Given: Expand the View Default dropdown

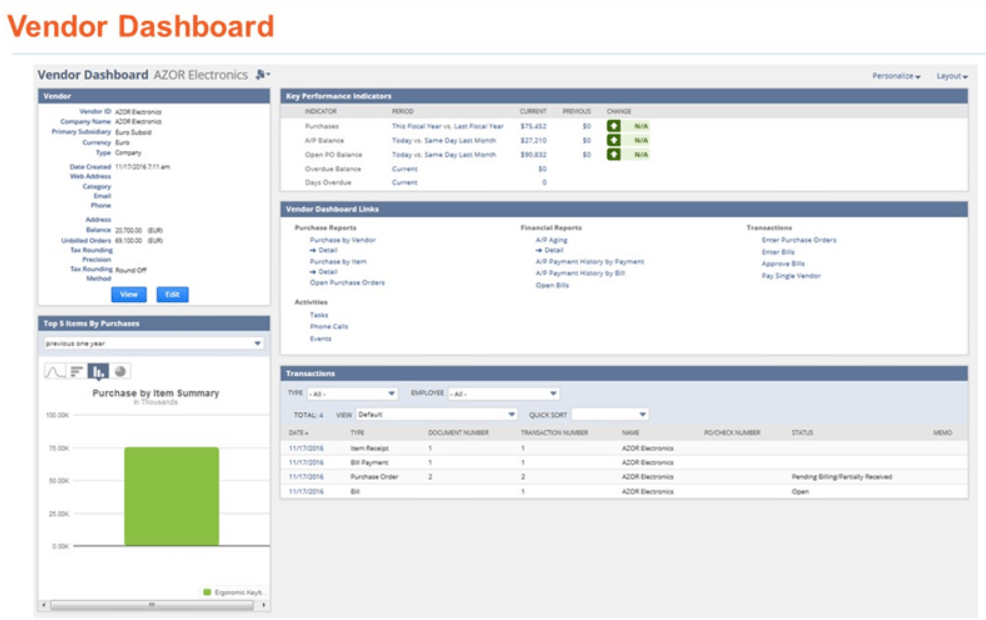Looking at the screenshot, I should coord(437,414).
